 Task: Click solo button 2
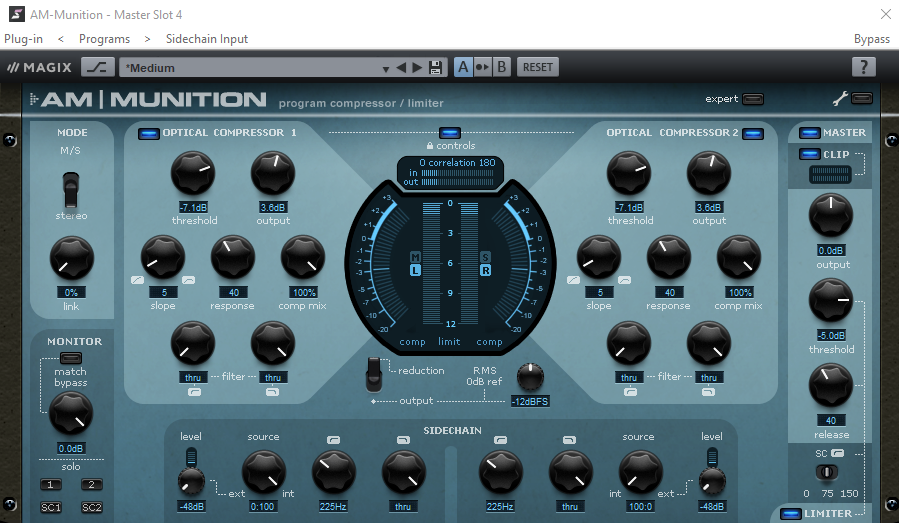point(91,485)
